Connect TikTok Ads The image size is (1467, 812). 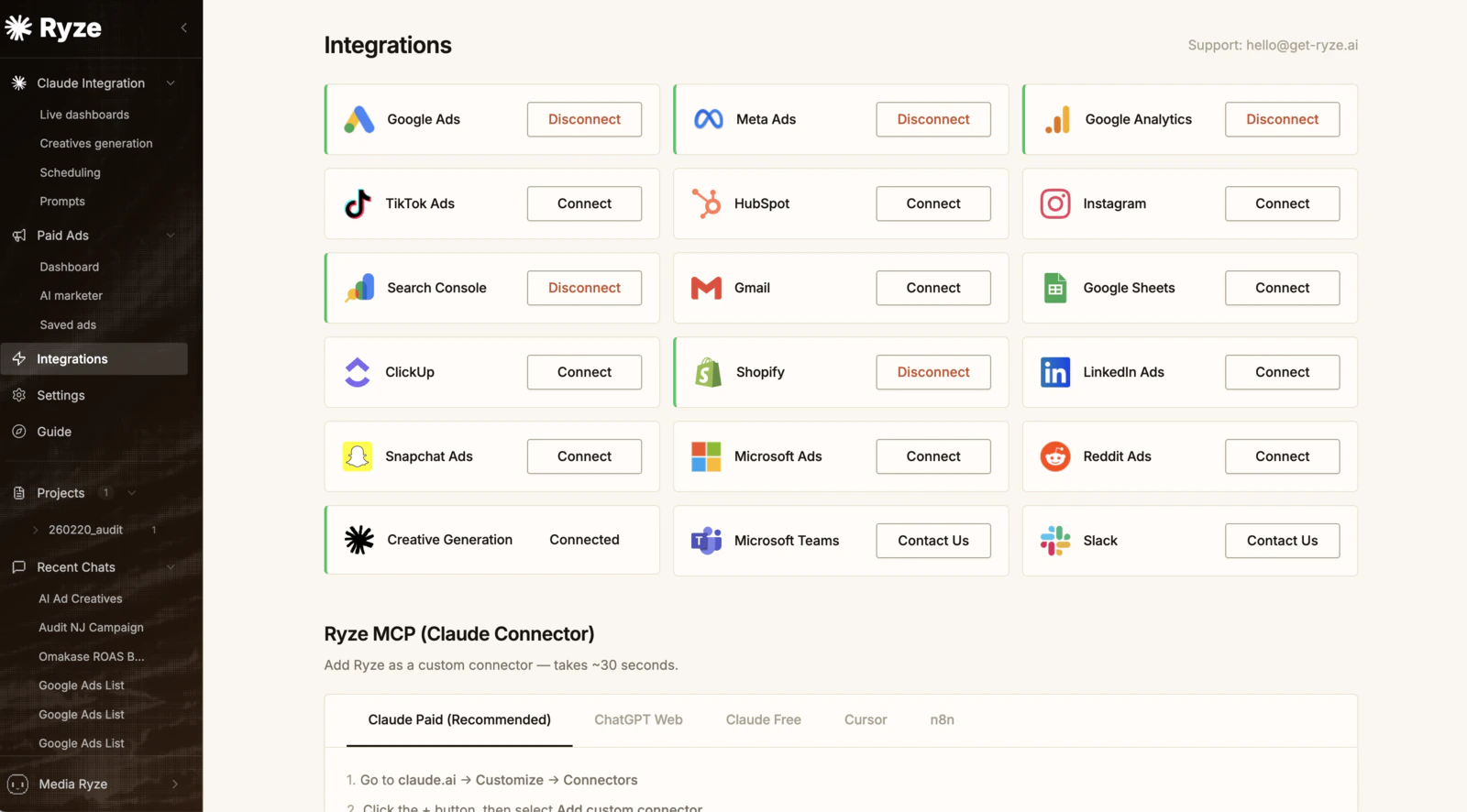point(584,203)
